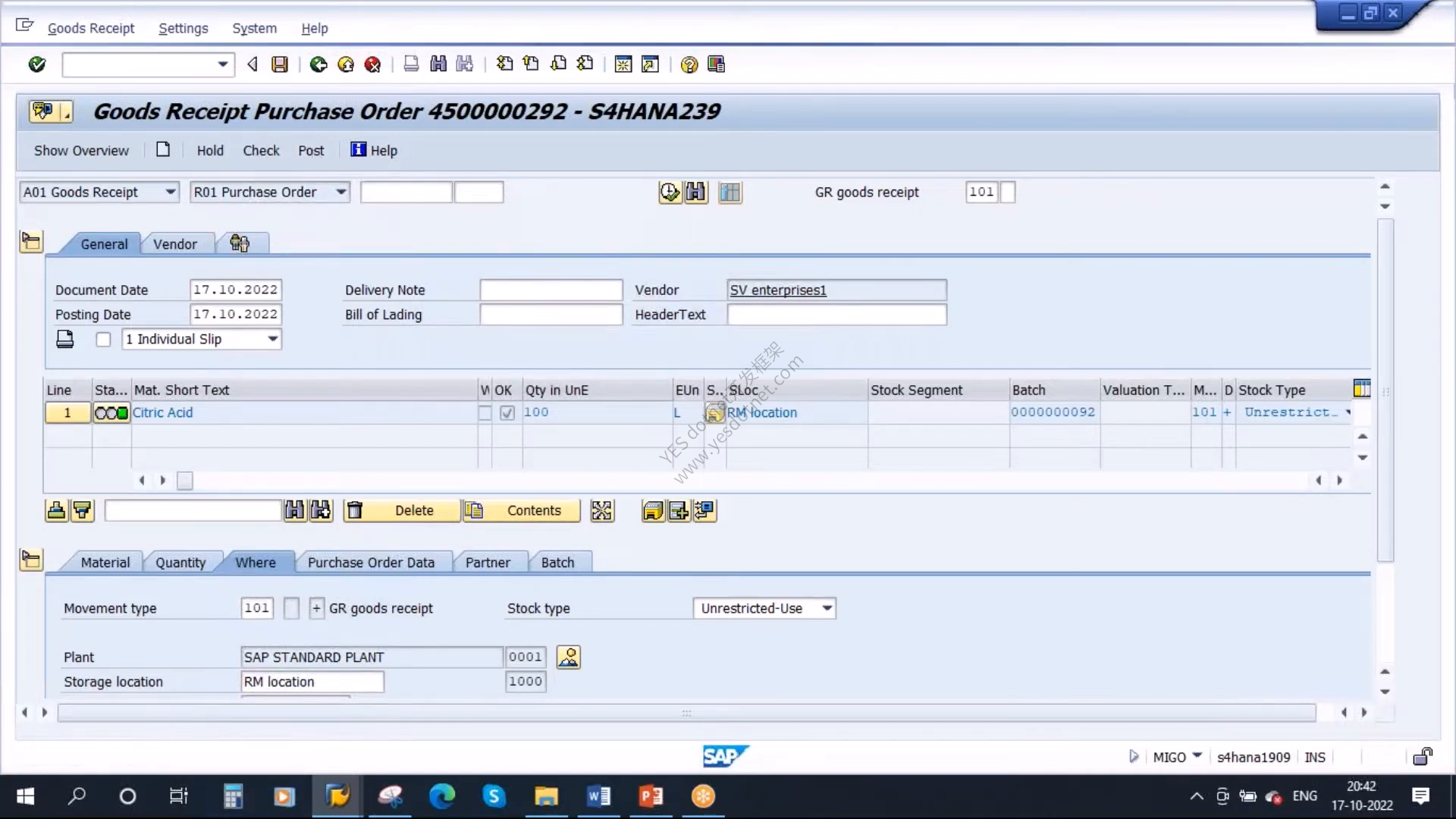The height and width of the screenshot is (819, 1456).
Task: Click the Find binoculars icon in toolbar
Action: (x=438, y=64)
